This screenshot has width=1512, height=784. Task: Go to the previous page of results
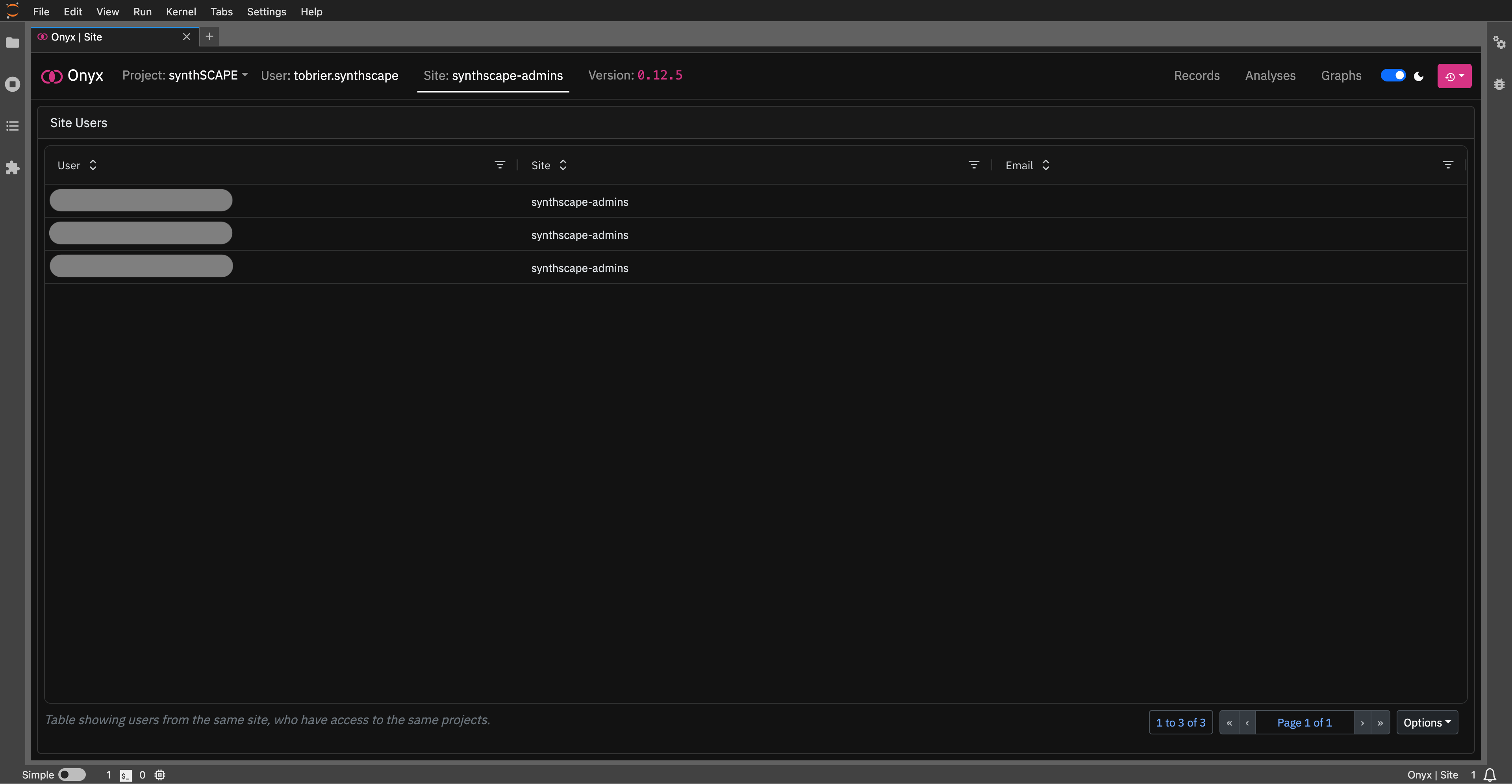tap(1247, 723)
